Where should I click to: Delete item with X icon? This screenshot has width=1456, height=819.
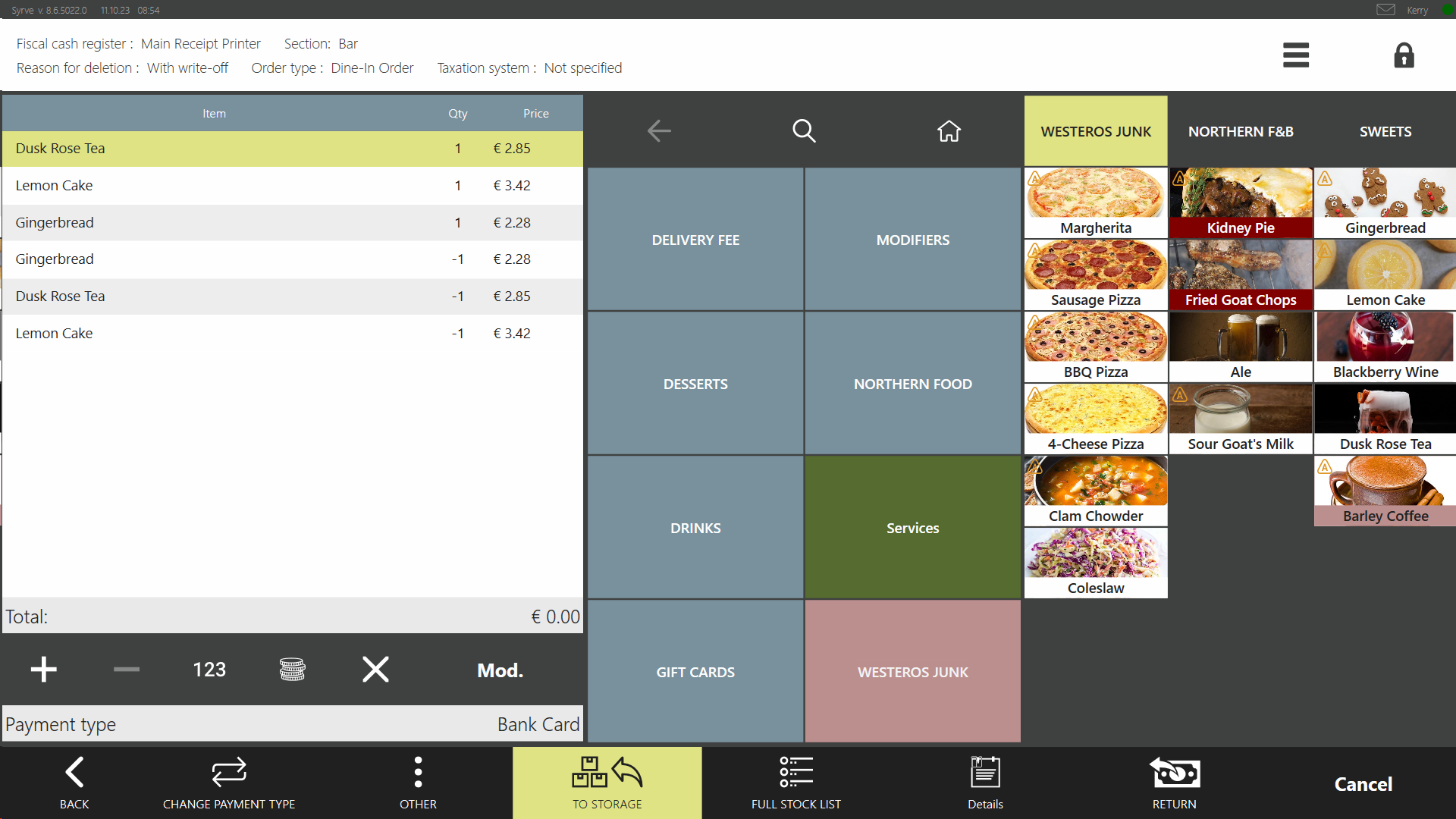[375, 670]
